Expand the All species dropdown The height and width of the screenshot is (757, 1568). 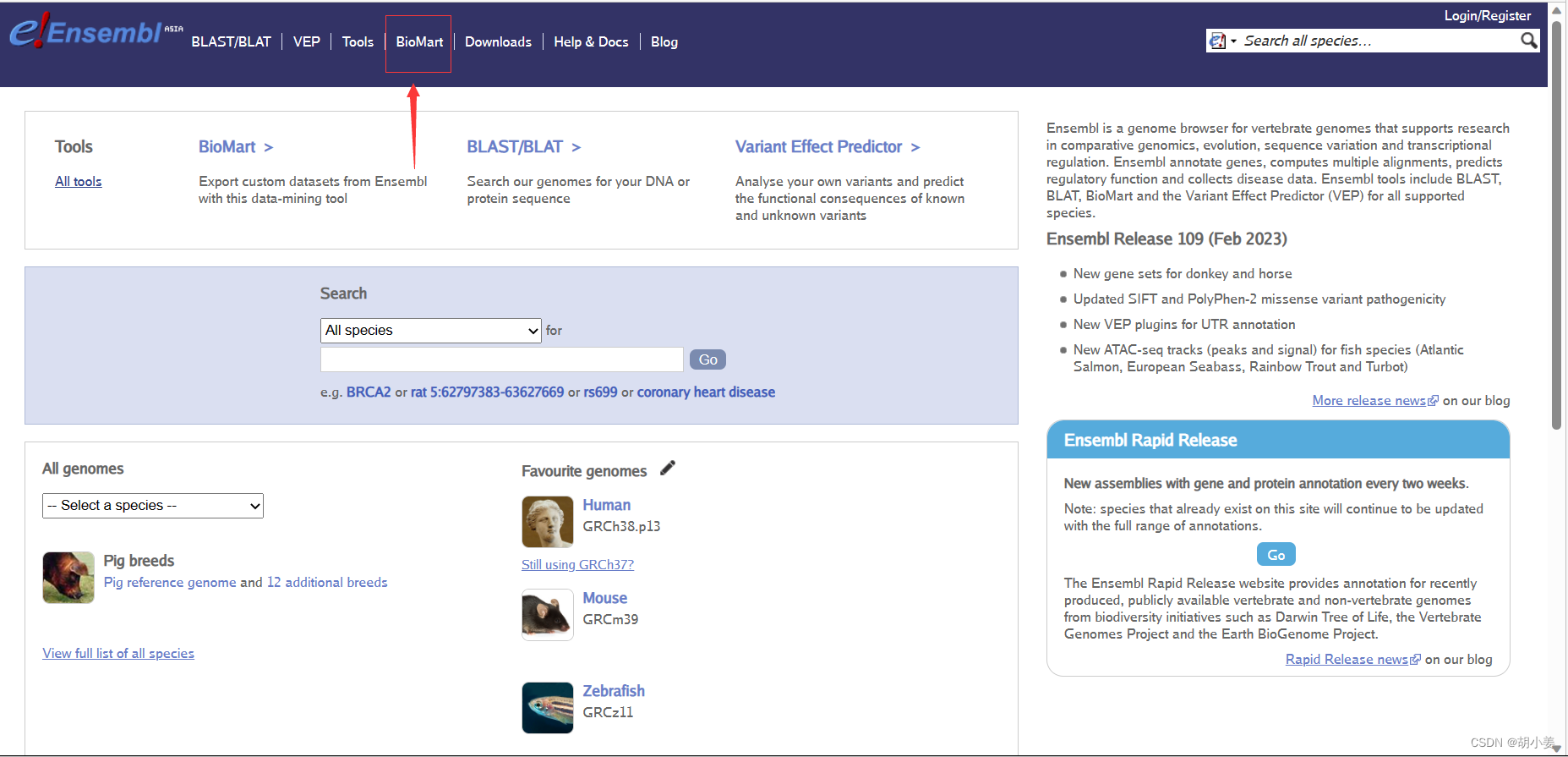click(431, 330)
